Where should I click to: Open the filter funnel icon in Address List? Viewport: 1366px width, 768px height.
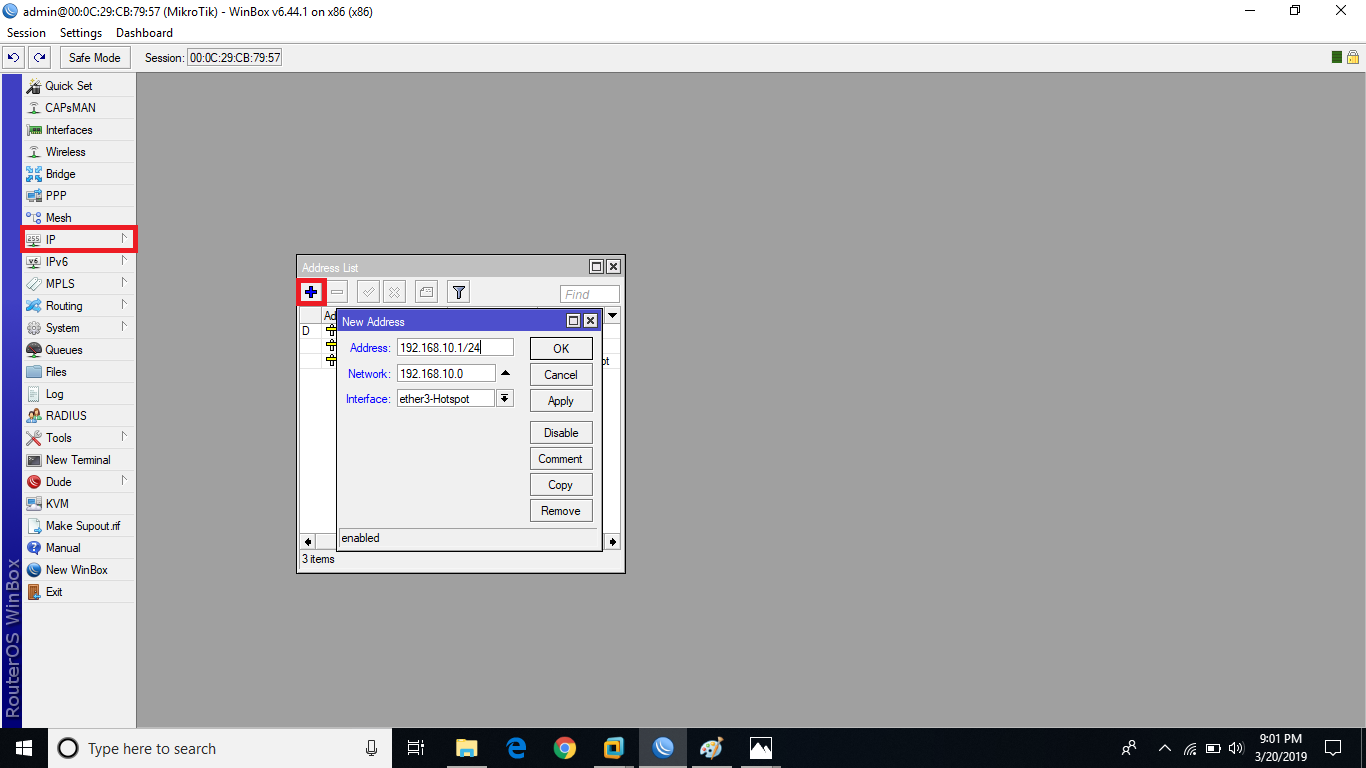[x=458, y=291]
